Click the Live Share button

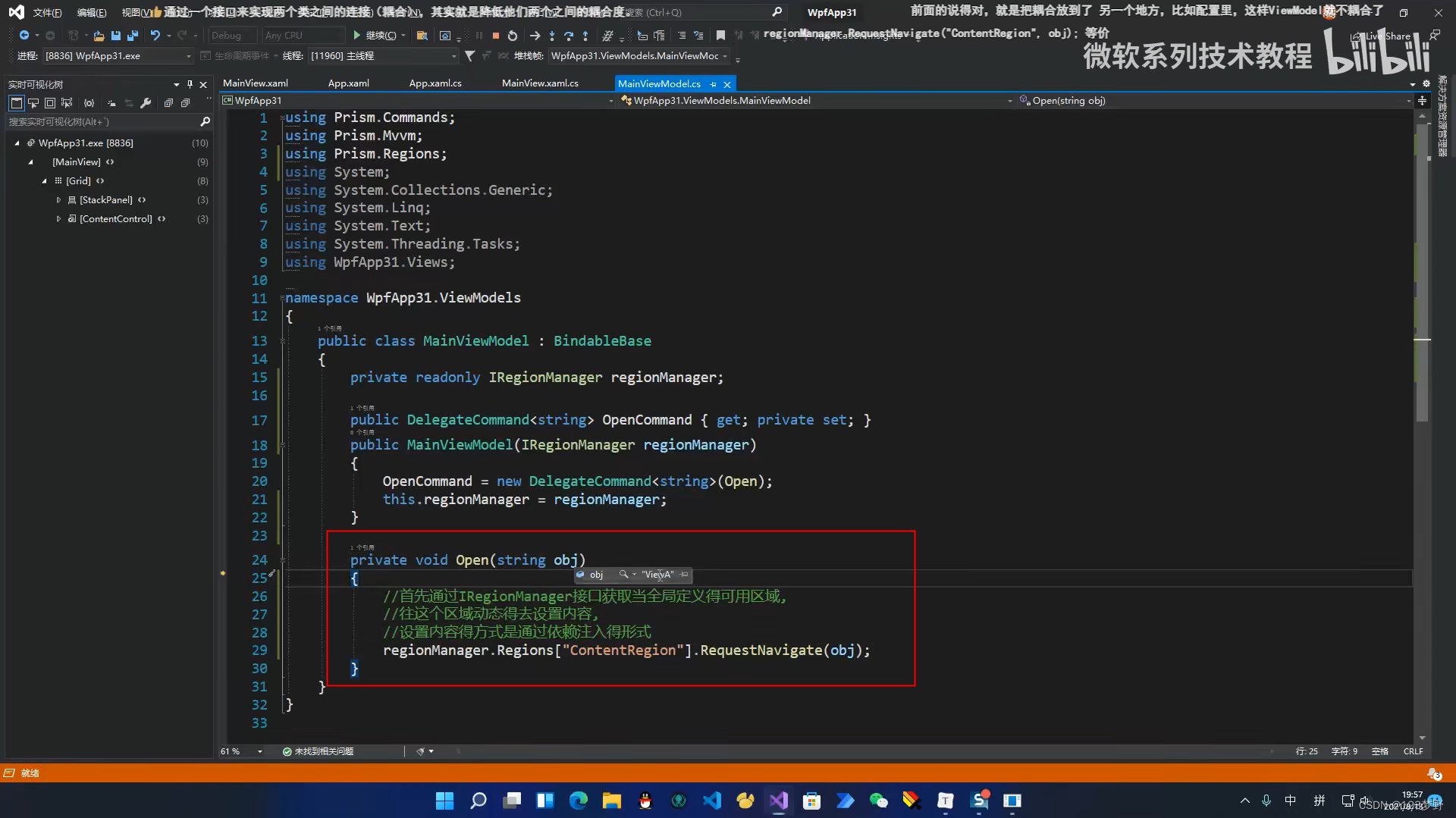pos(1382,36)
